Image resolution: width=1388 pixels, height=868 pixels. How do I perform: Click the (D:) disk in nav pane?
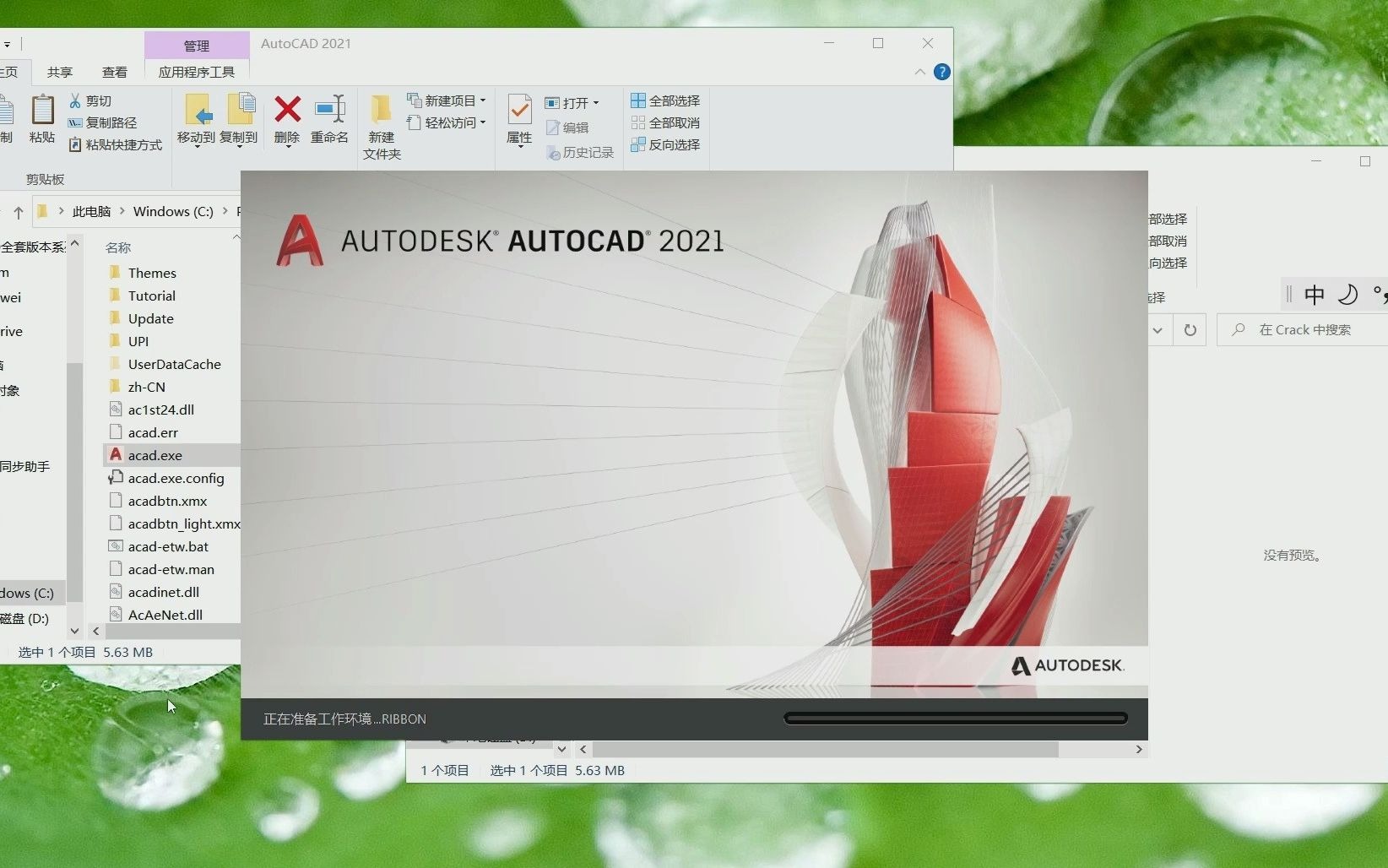pyautogui.click(x=24, y=618)
